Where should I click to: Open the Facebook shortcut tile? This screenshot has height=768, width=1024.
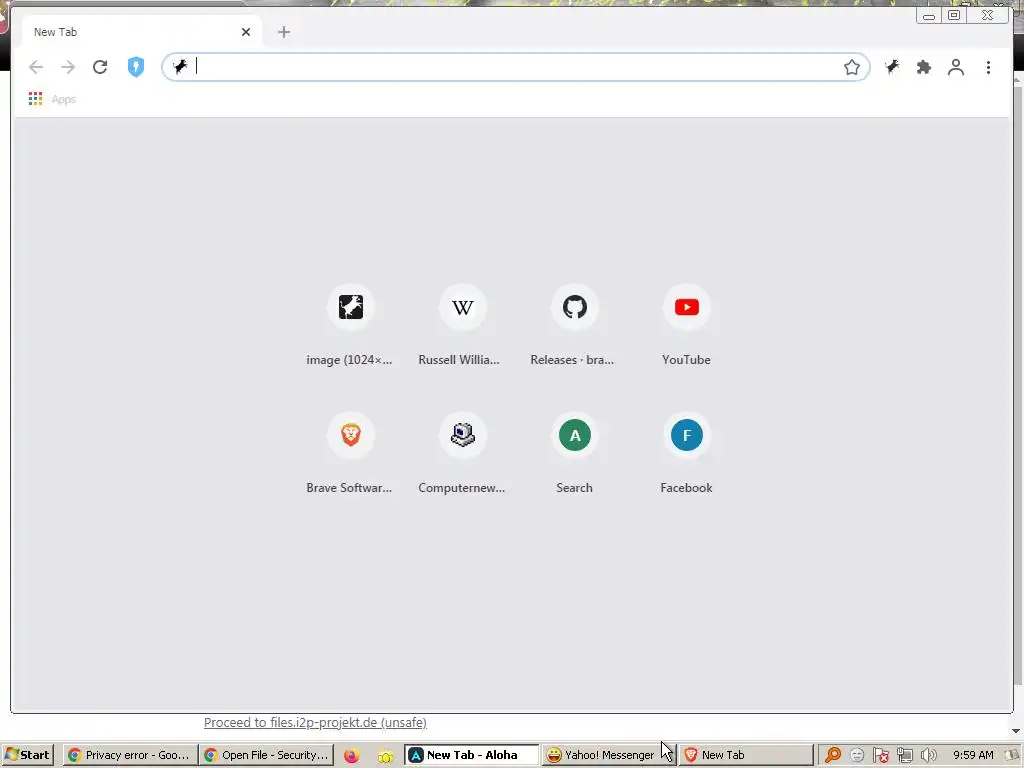pos(686,453)
